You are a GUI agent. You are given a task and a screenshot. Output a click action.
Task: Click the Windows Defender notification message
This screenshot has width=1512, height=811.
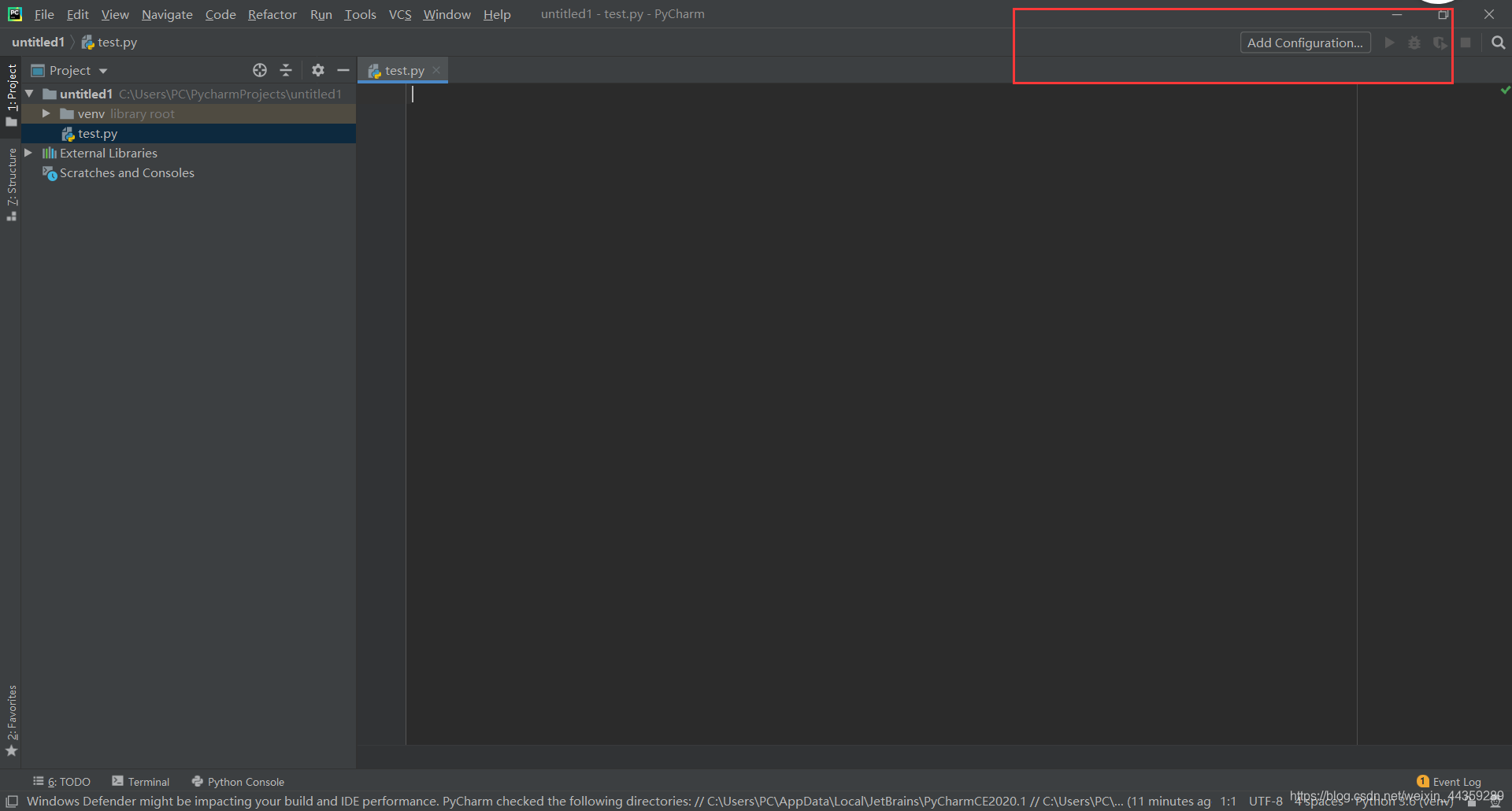tap(618, 802)
